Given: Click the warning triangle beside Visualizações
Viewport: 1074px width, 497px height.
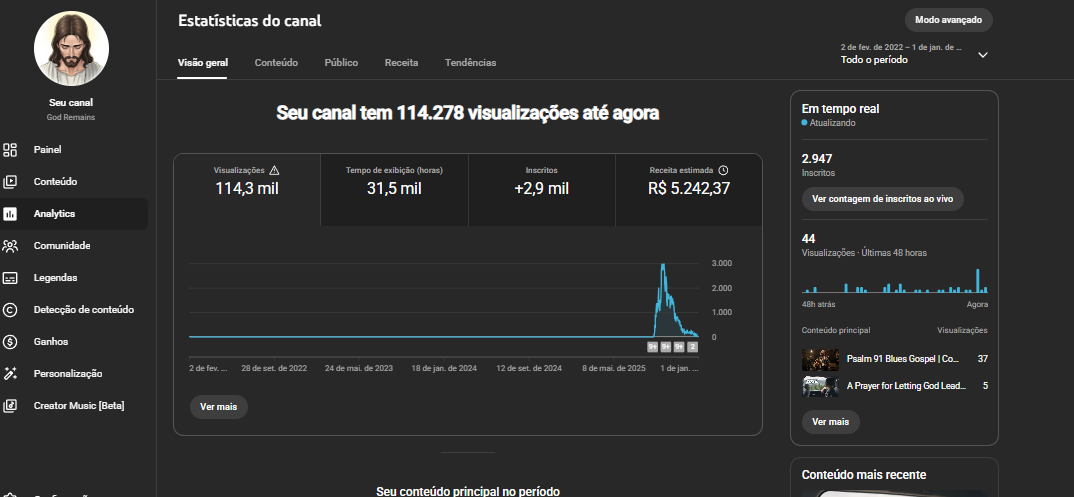Looking at the screenshot, I should (x=275, y=170).
